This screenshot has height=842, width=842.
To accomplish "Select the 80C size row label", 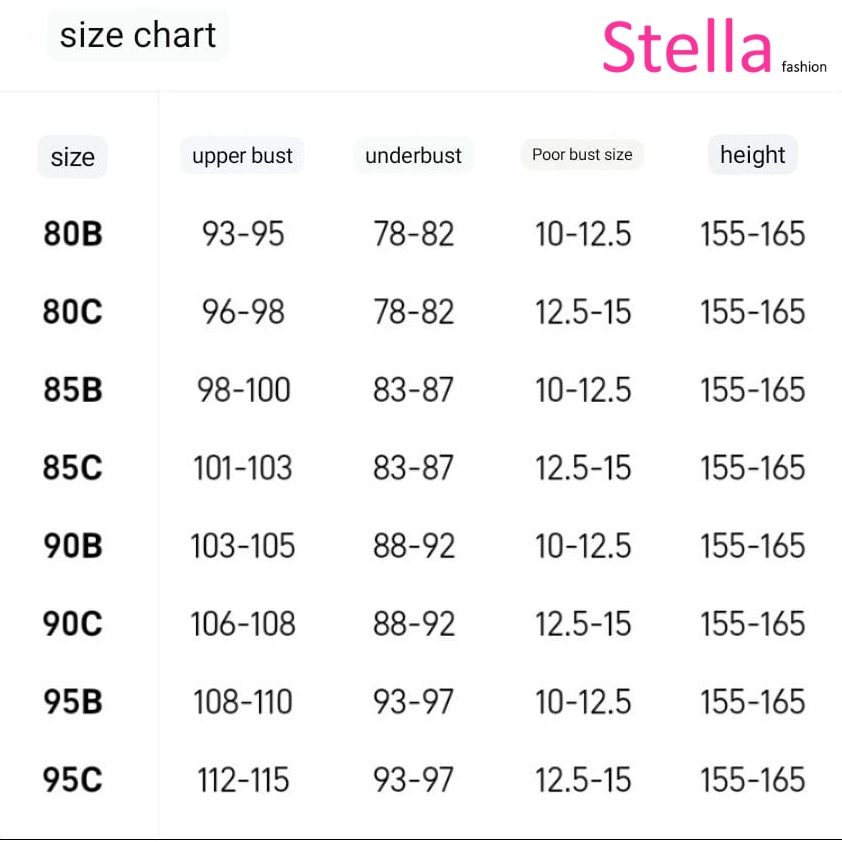I will 72,311.
